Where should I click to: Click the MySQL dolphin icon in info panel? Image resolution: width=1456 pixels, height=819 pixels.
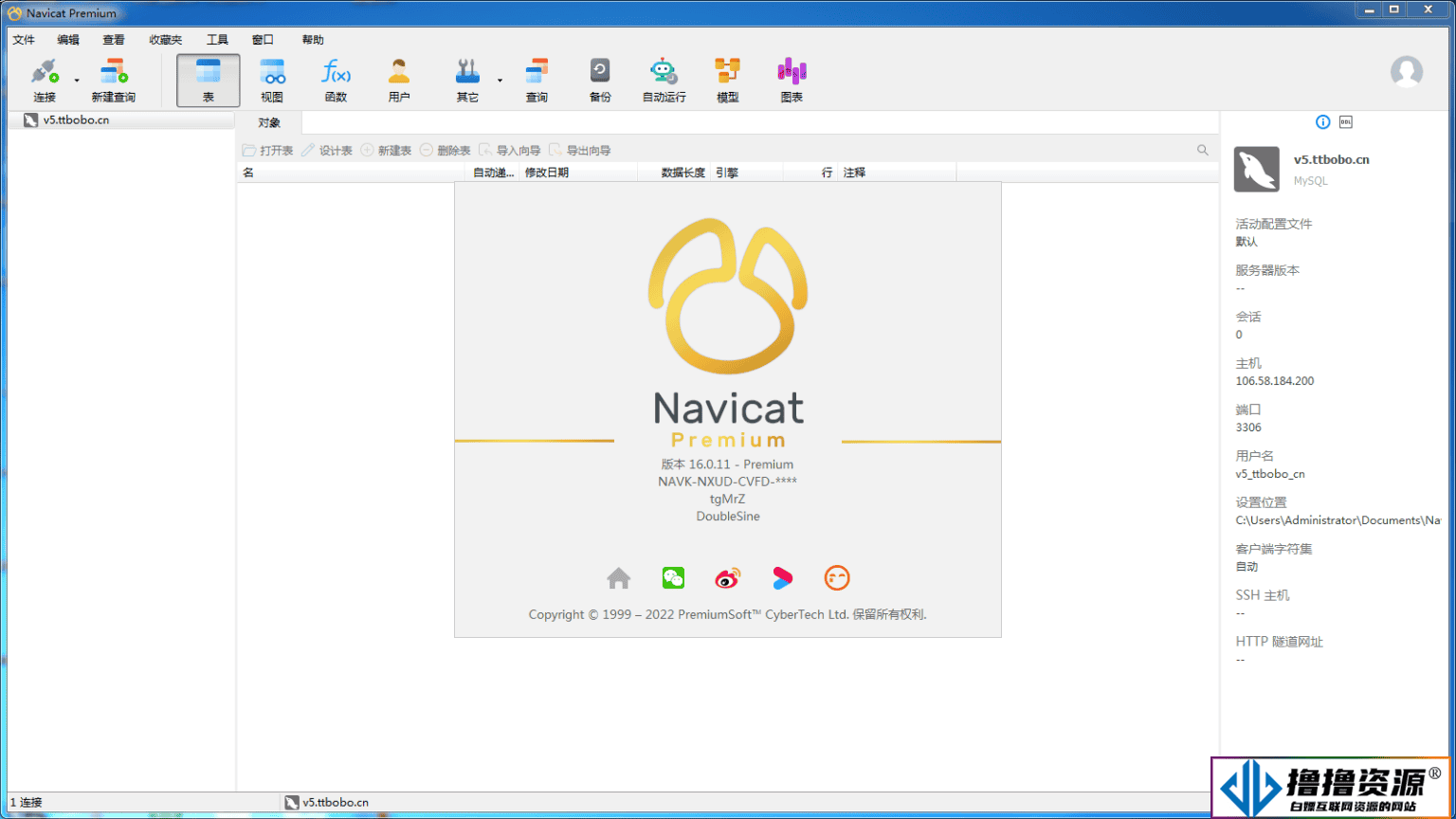click(x=1256, y=169)
